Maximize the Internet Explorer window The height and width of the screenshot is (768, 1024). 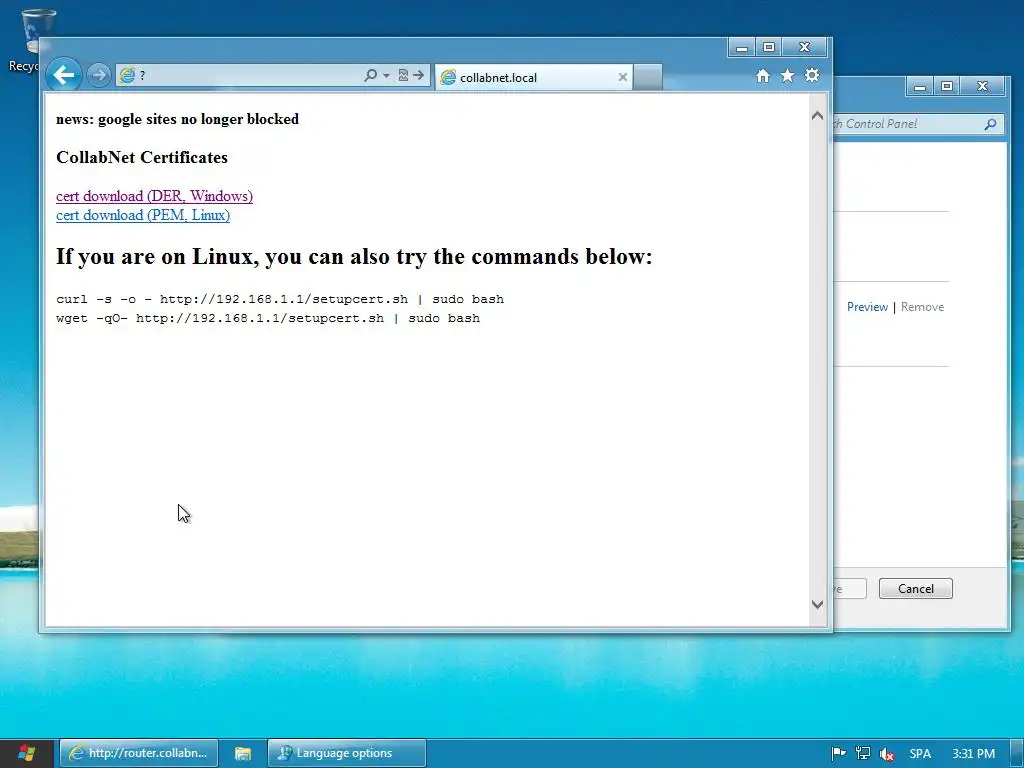(769, 47)
